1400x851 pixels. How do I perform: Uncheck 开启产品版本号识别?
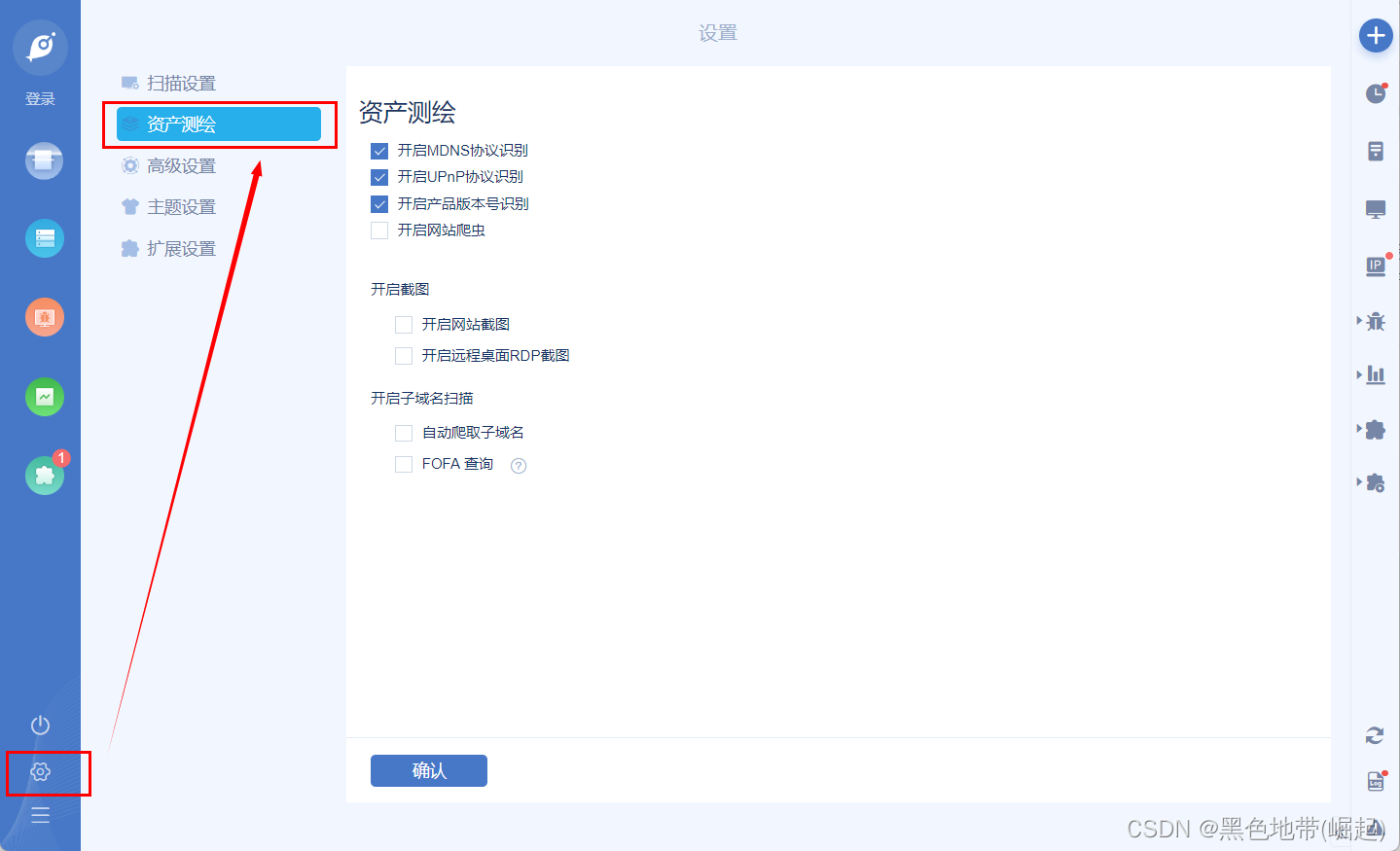tap(379, 204)
